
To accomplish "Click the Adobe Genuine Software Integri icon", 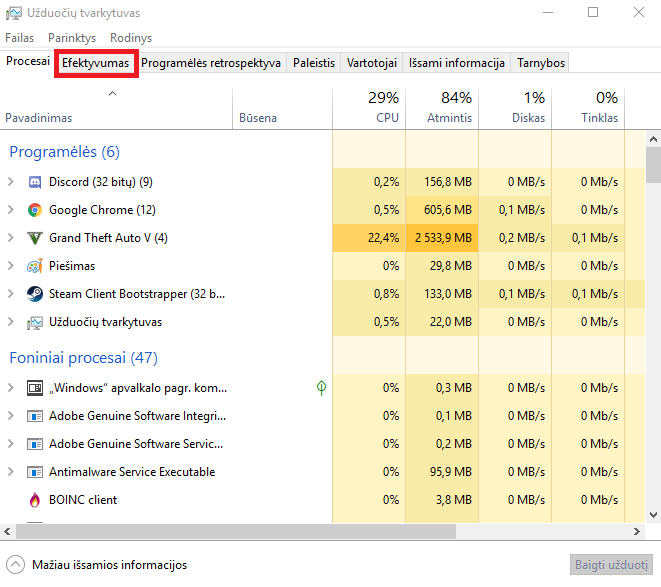I will pos(35,416).
